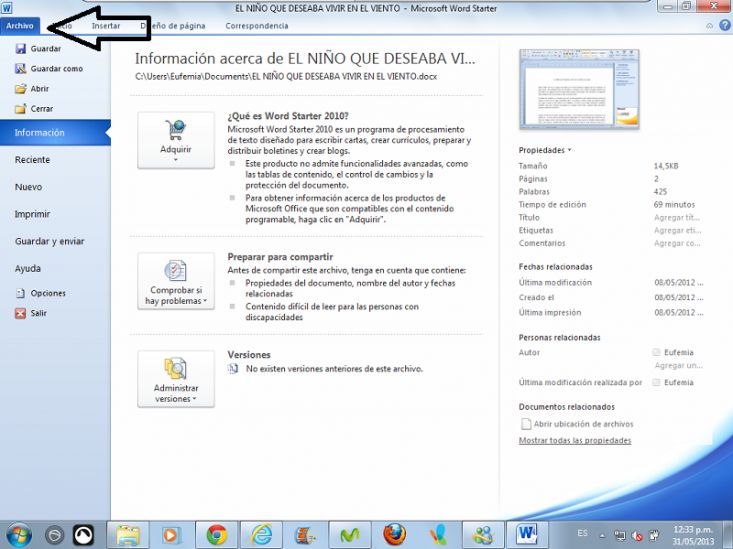Click the Word taskbar button
Image resolution: width=733 pixels, height=549 pixels.
point(527,535)
